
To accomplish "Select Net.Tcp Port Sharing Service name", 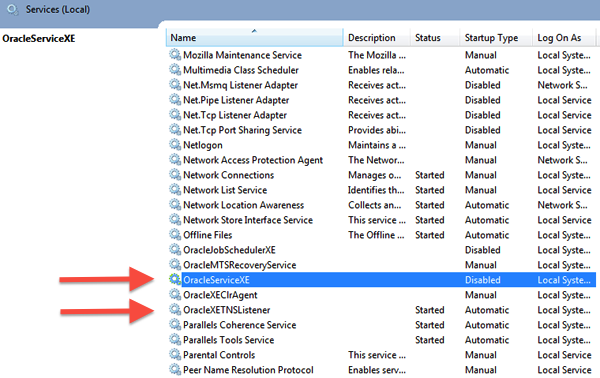I will pyautogui.click(x=242, y=130).
